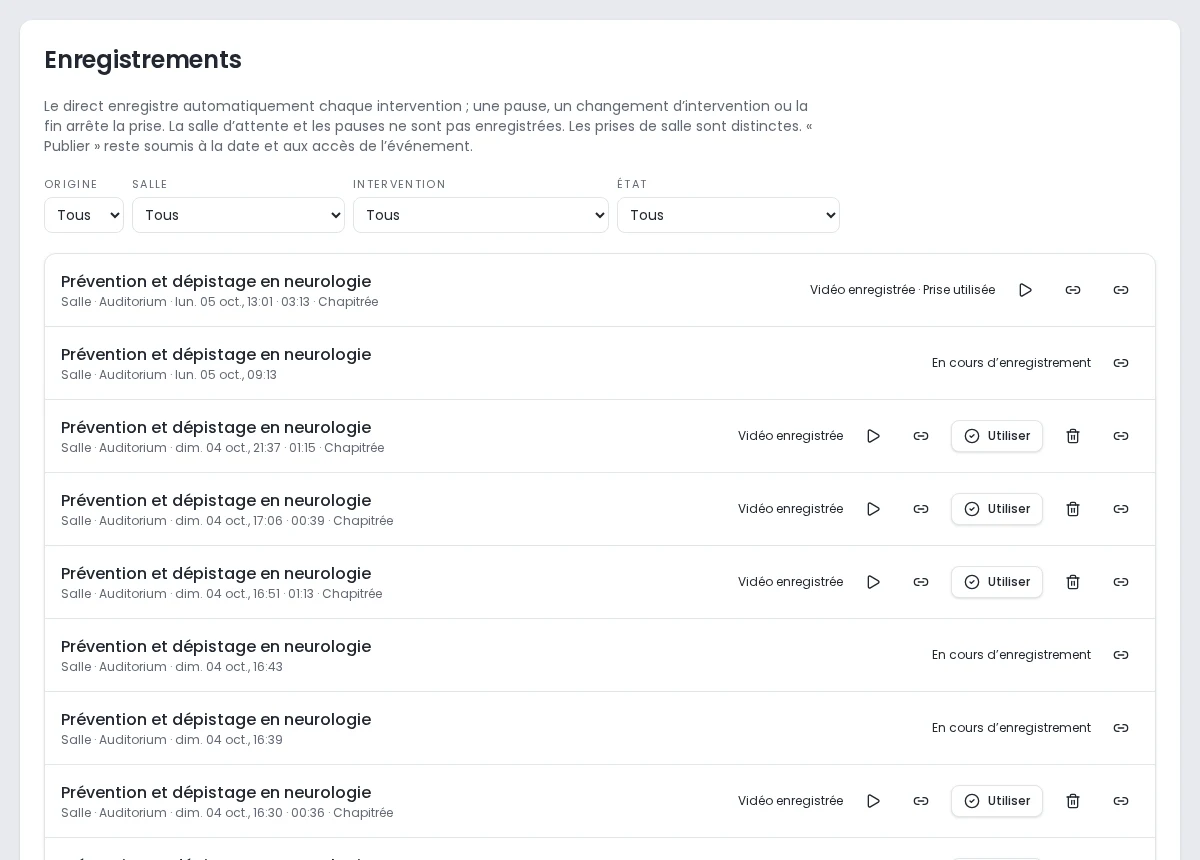Click the 16:39 recording title
The image size is (1200, 860).
216,719
